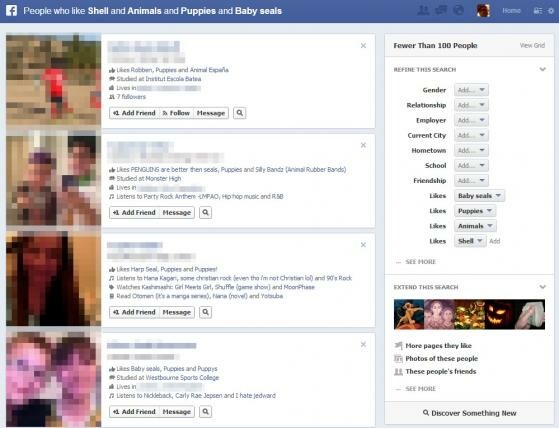Viewport: 559px width, 428px height.
Task: Open the Puppies likes dropdown
Action: click(x=475, y=211)
